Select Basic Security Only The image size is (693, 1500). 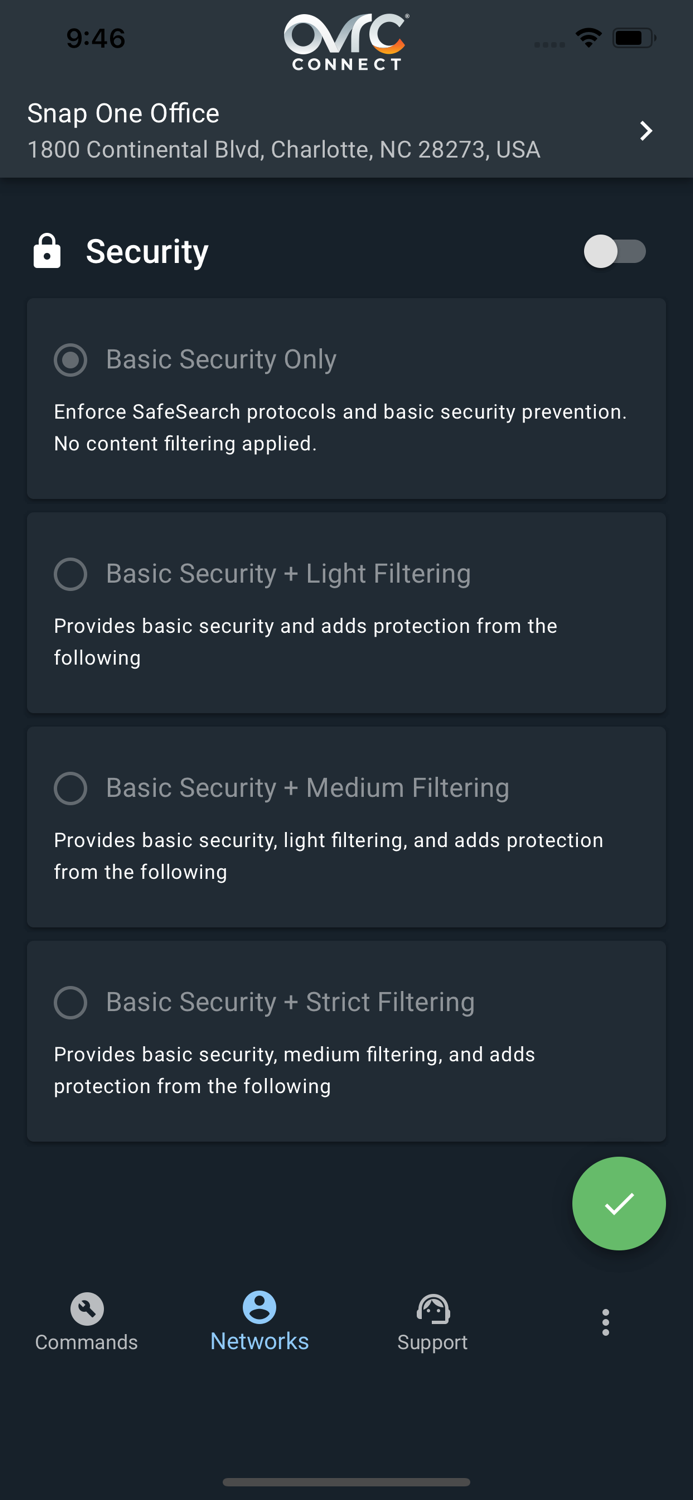point(70,360)
